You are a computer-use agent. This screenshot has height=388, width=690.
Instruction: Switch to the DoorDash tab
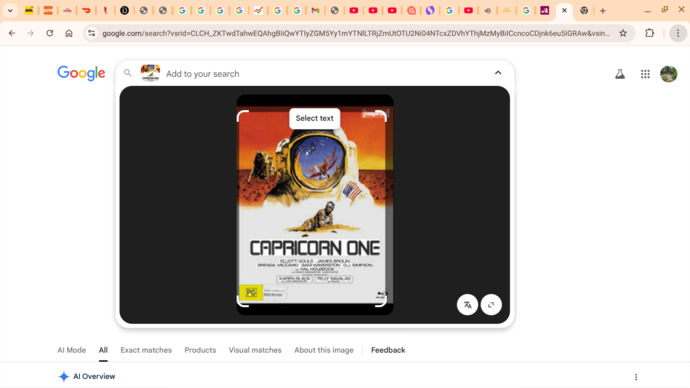click(x=86, y=11)
